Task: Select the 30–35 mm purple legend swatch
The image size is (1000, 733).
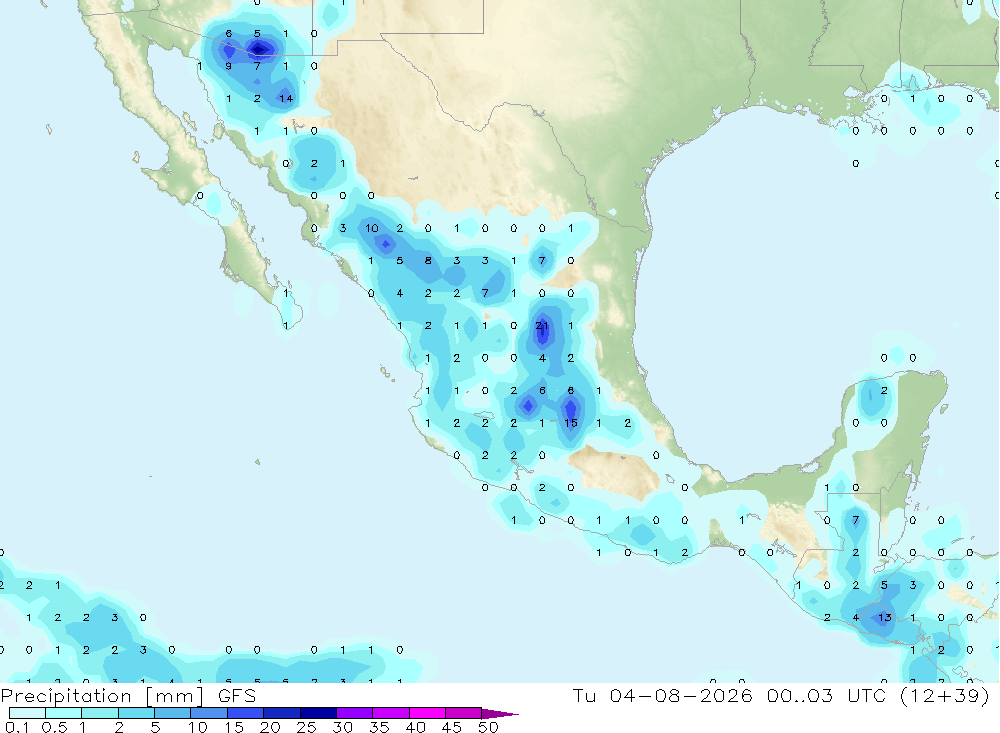Action: pos(355,713)
